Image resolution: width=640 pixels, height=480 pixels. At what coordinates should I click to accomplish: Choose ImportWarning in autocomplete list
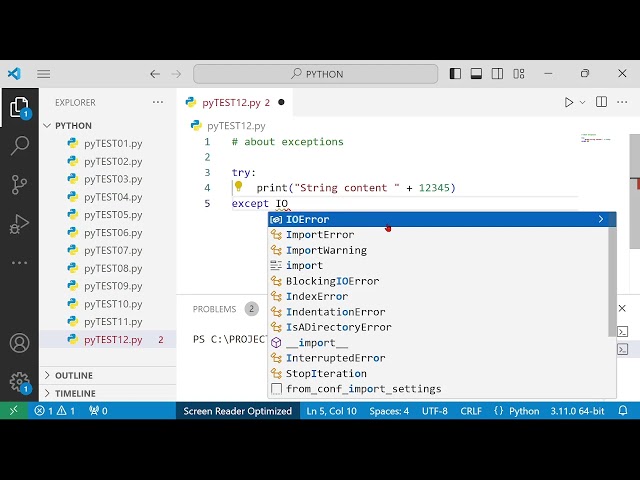click(x=438, y=250)
